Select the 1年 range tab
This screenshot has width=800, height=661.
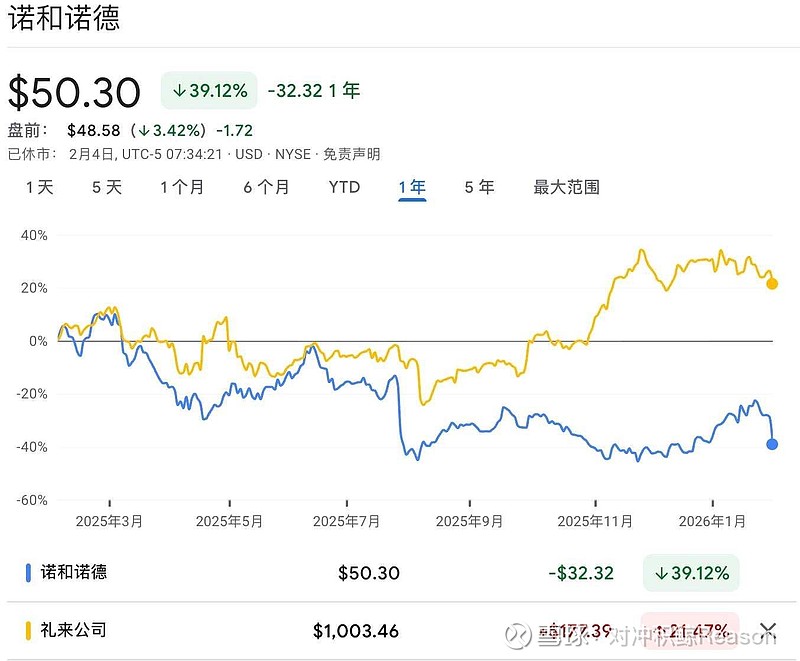tap(412, 187)
